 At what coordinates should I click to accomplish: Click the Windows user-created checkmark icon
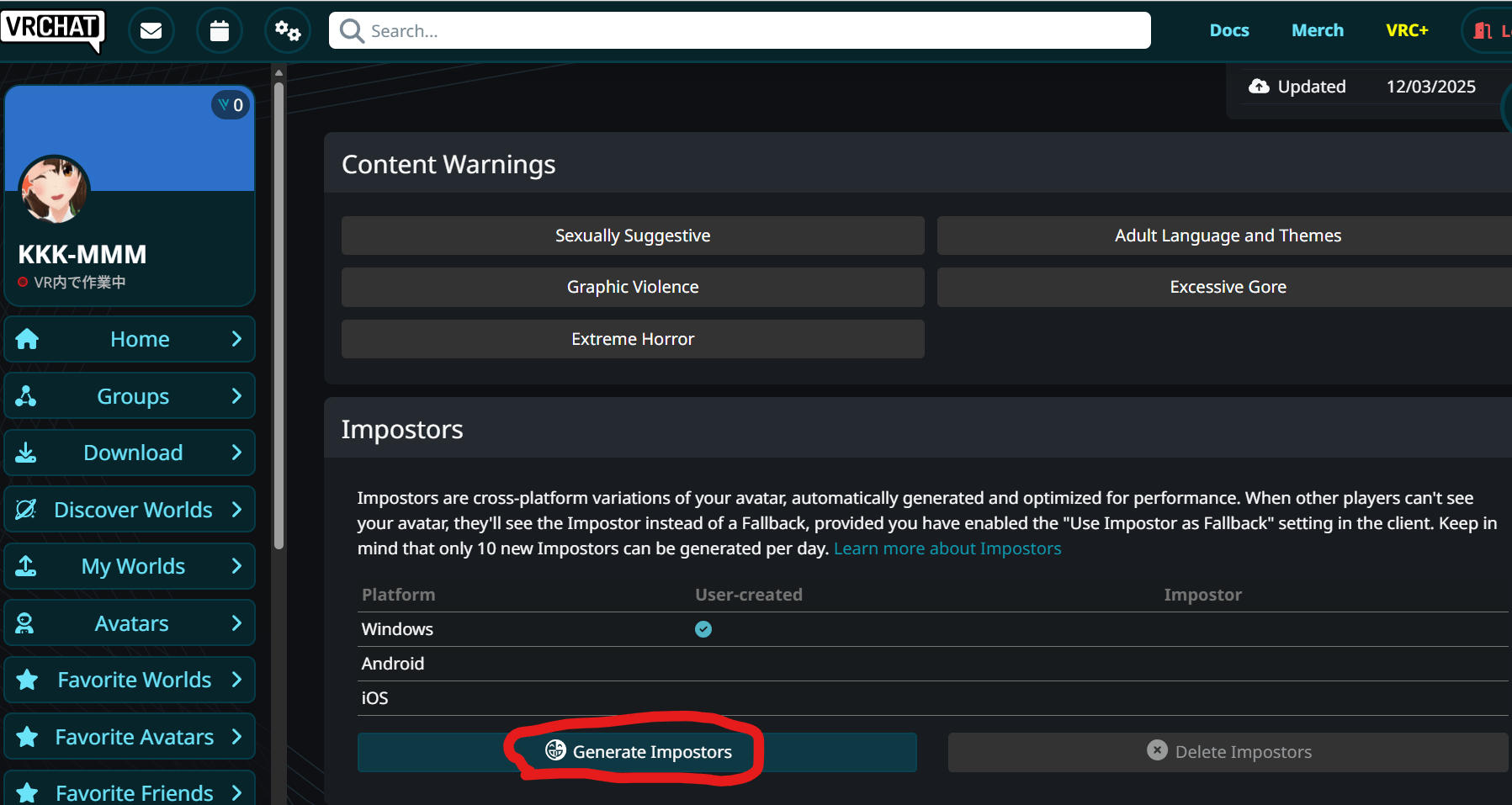point(703,629)
